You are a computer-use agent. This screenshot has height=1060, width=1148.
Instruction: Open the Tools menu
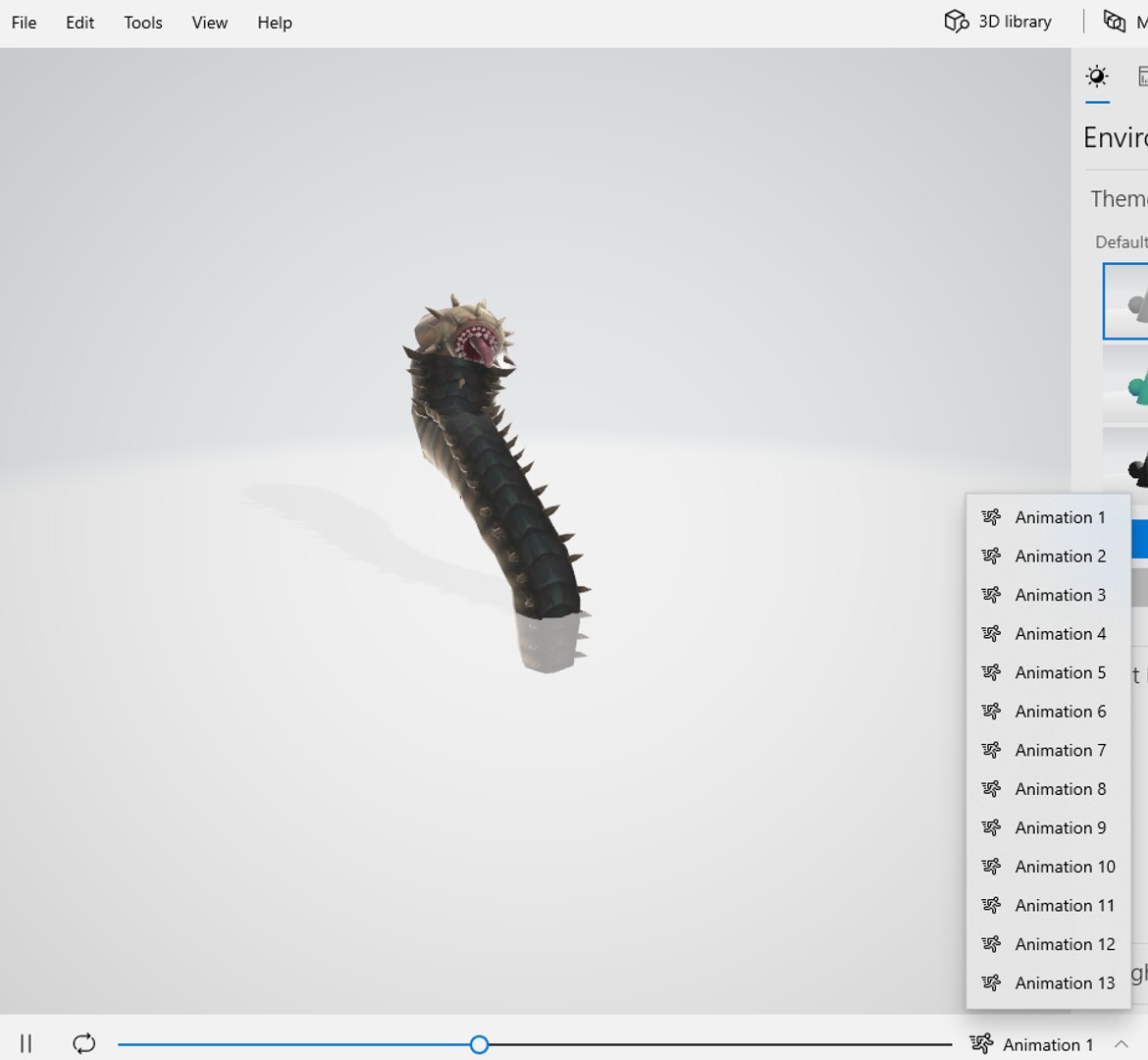143,23
